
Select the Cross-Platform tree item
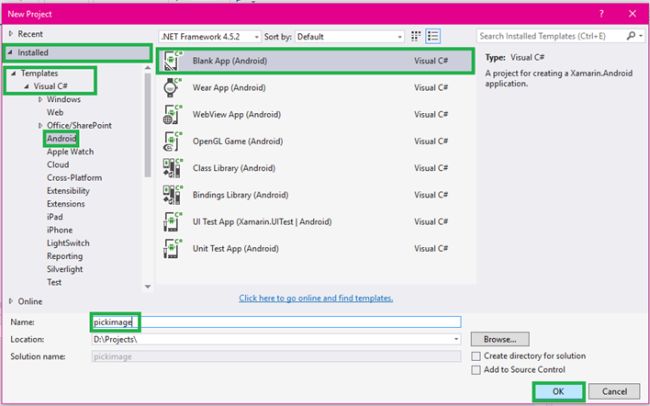[x=74, y=177]
